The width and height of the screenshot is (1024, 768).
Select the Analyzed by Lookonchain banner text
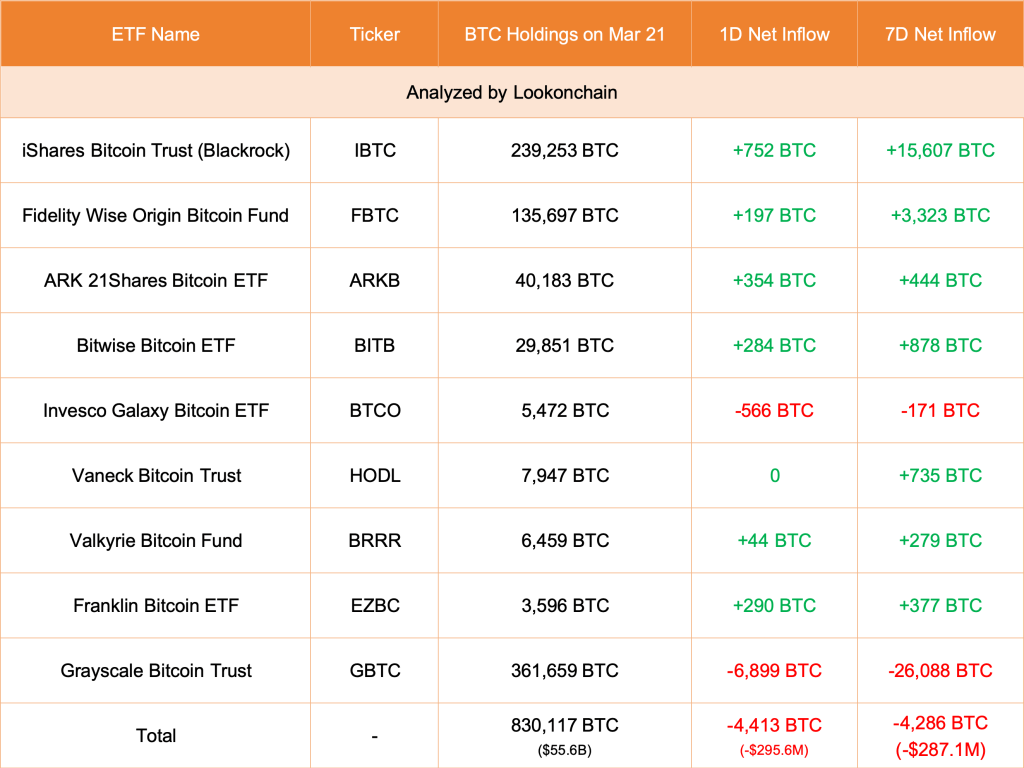coord(511,93)
